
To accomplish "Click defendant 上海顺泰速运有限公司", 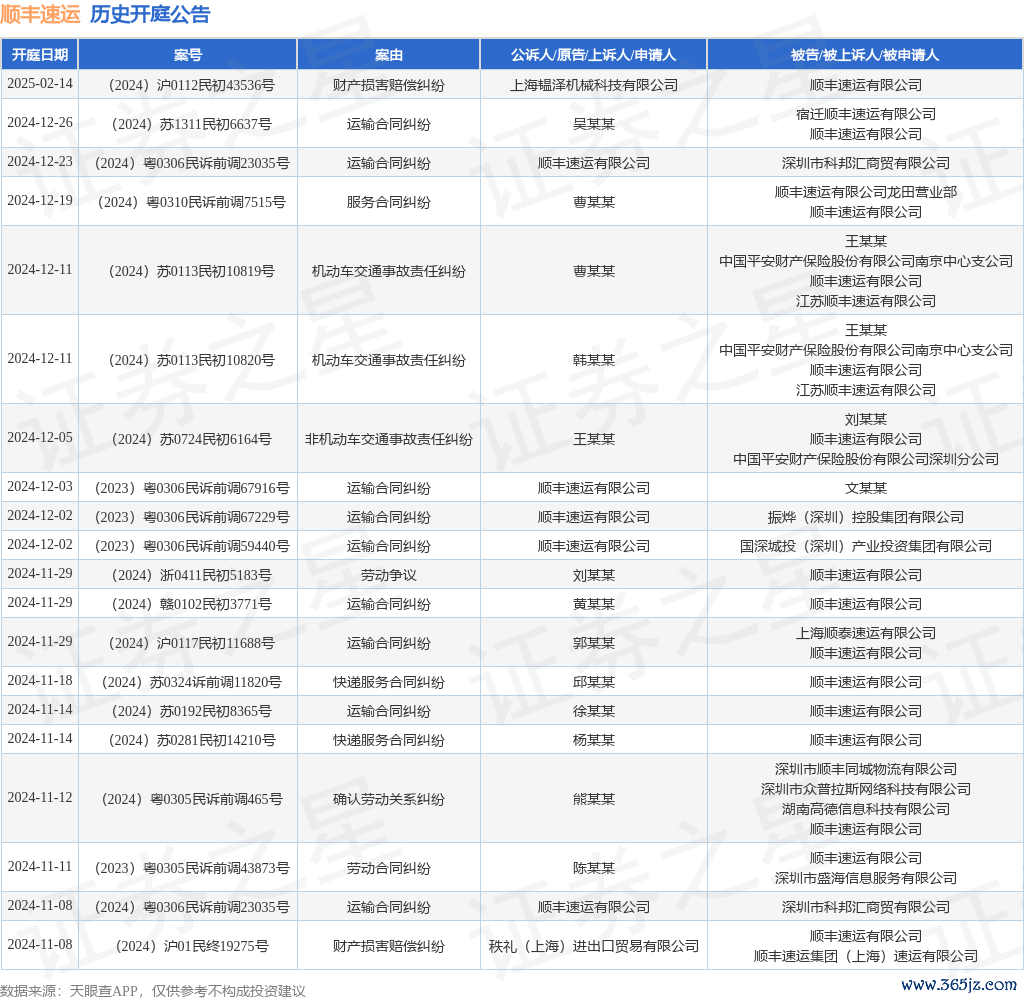I will pyautogui.click(x=865, y=633).
